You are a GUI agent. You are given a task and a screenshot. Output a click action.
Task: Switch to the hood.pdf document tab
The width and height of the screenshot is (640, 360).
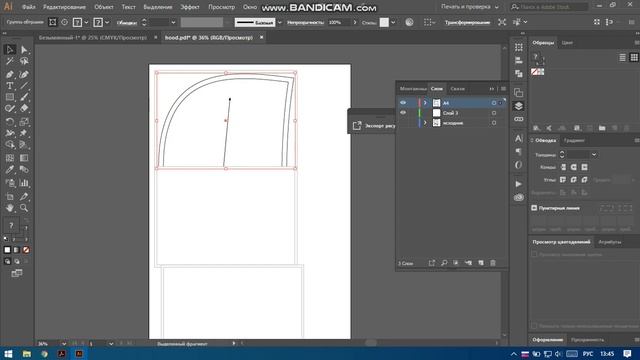tap(209, 38)
